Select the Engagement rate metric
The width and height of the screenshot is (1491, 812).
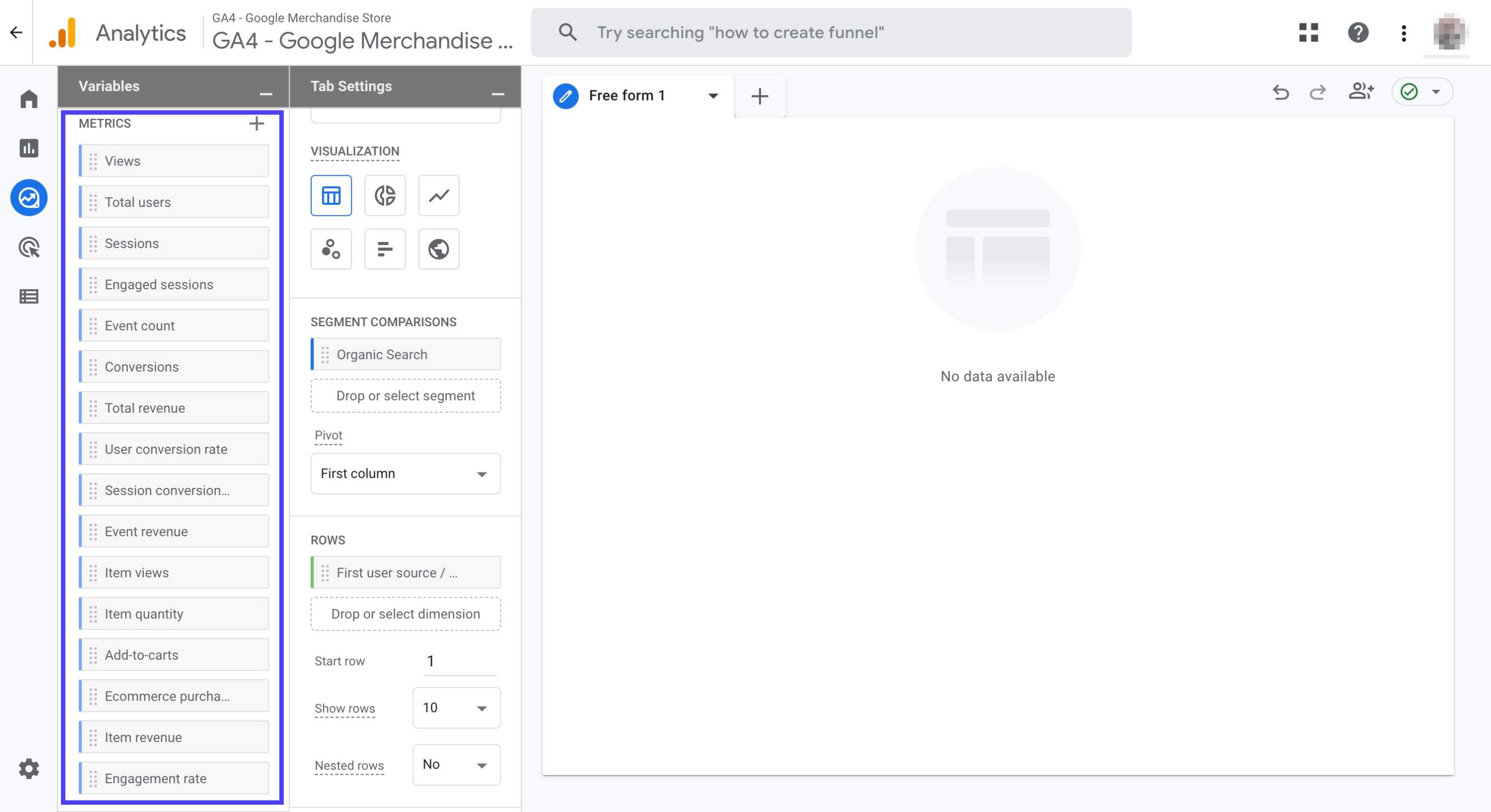pyautogui.click(x=174, y=779)
